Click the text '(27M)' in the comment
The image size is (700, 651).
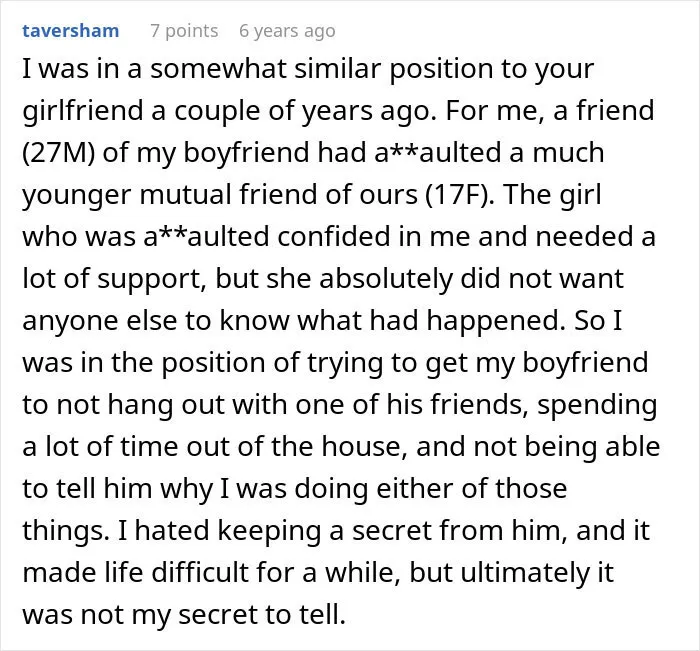pos(58,153)
